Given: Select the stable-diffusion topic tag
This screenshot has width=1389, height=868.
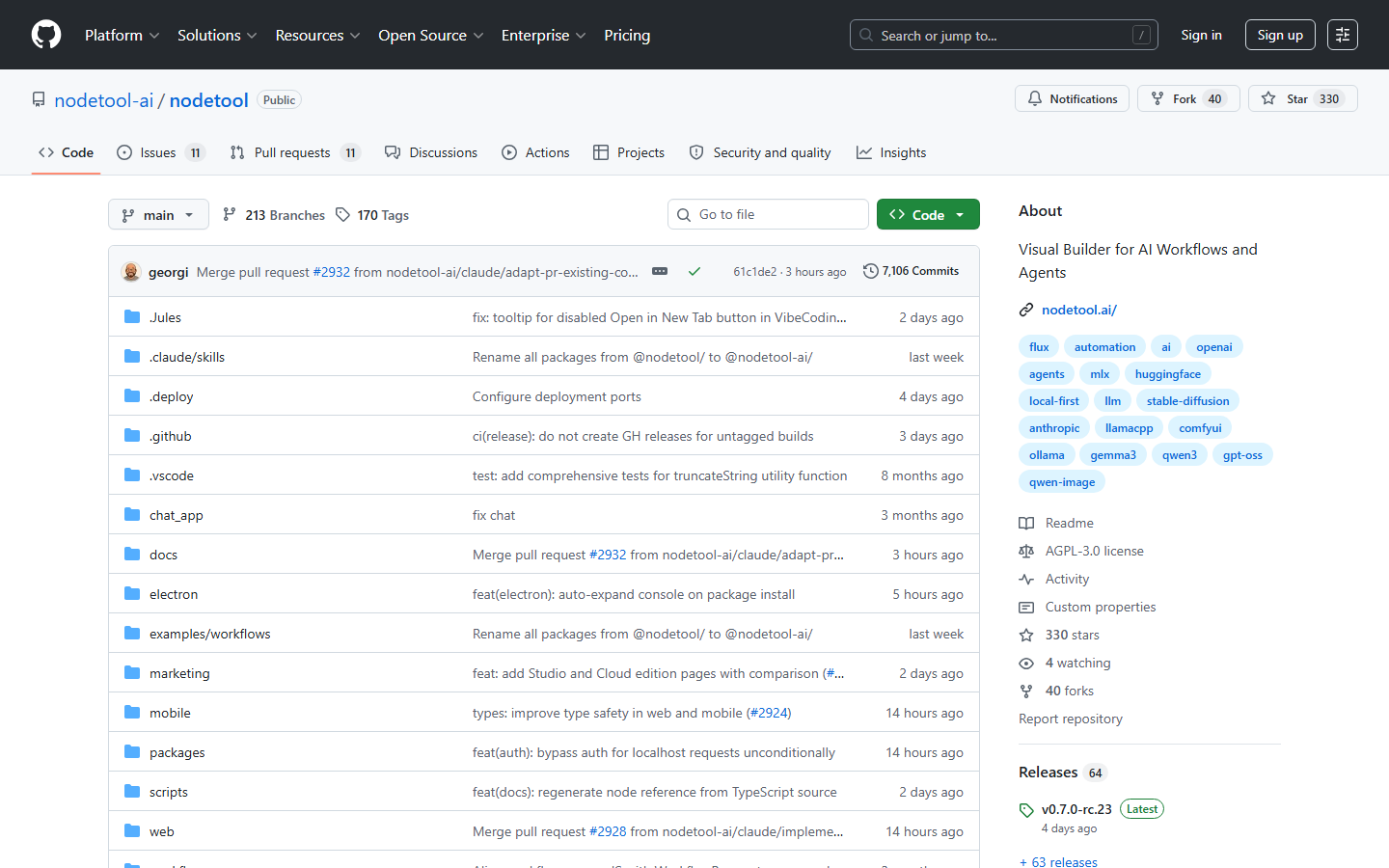Looking at the screenshot, I should pyautogui.click(x=1187, y=401).
